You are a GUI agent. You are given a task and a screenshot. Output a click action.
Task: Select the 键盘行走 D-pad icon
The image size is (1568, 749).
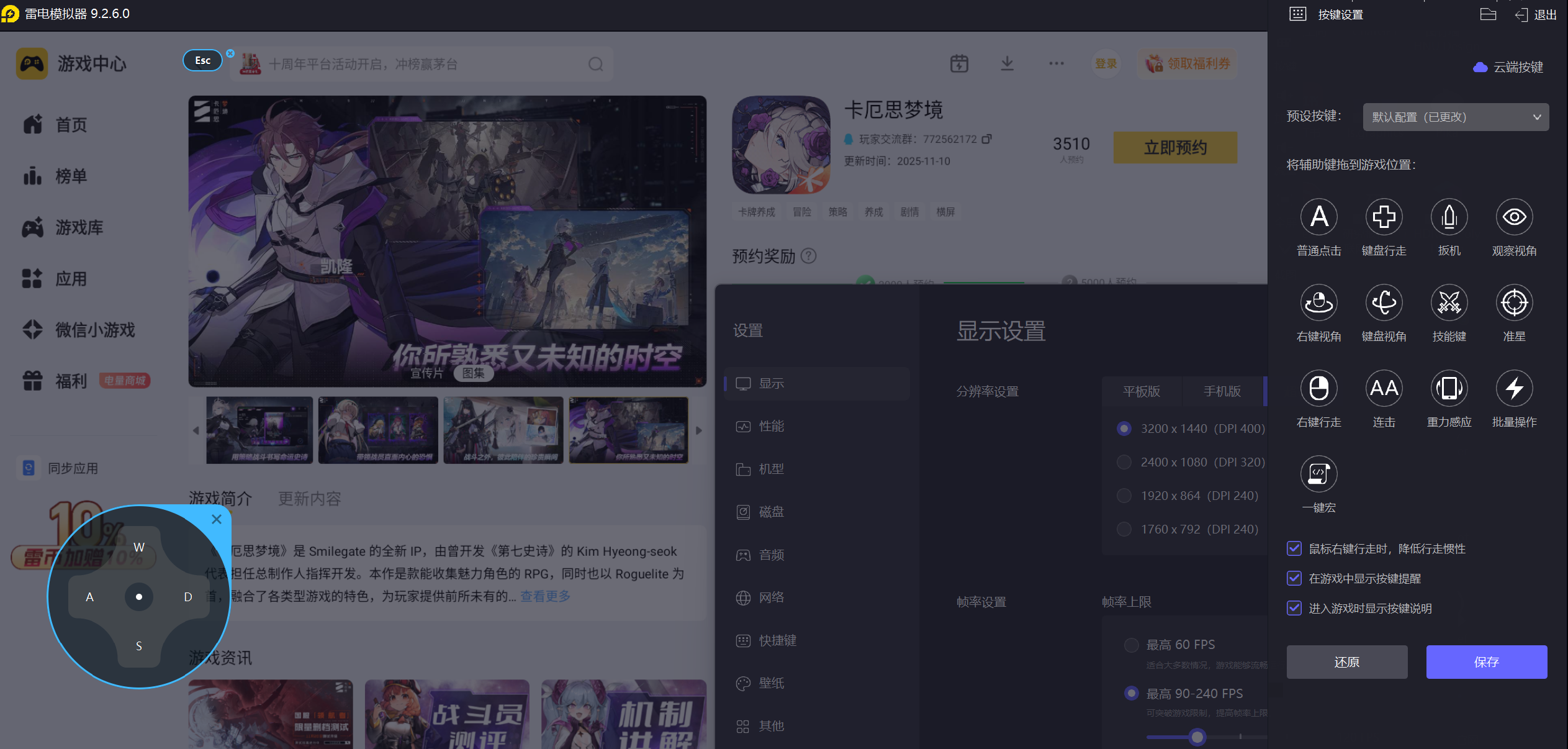1384,217
